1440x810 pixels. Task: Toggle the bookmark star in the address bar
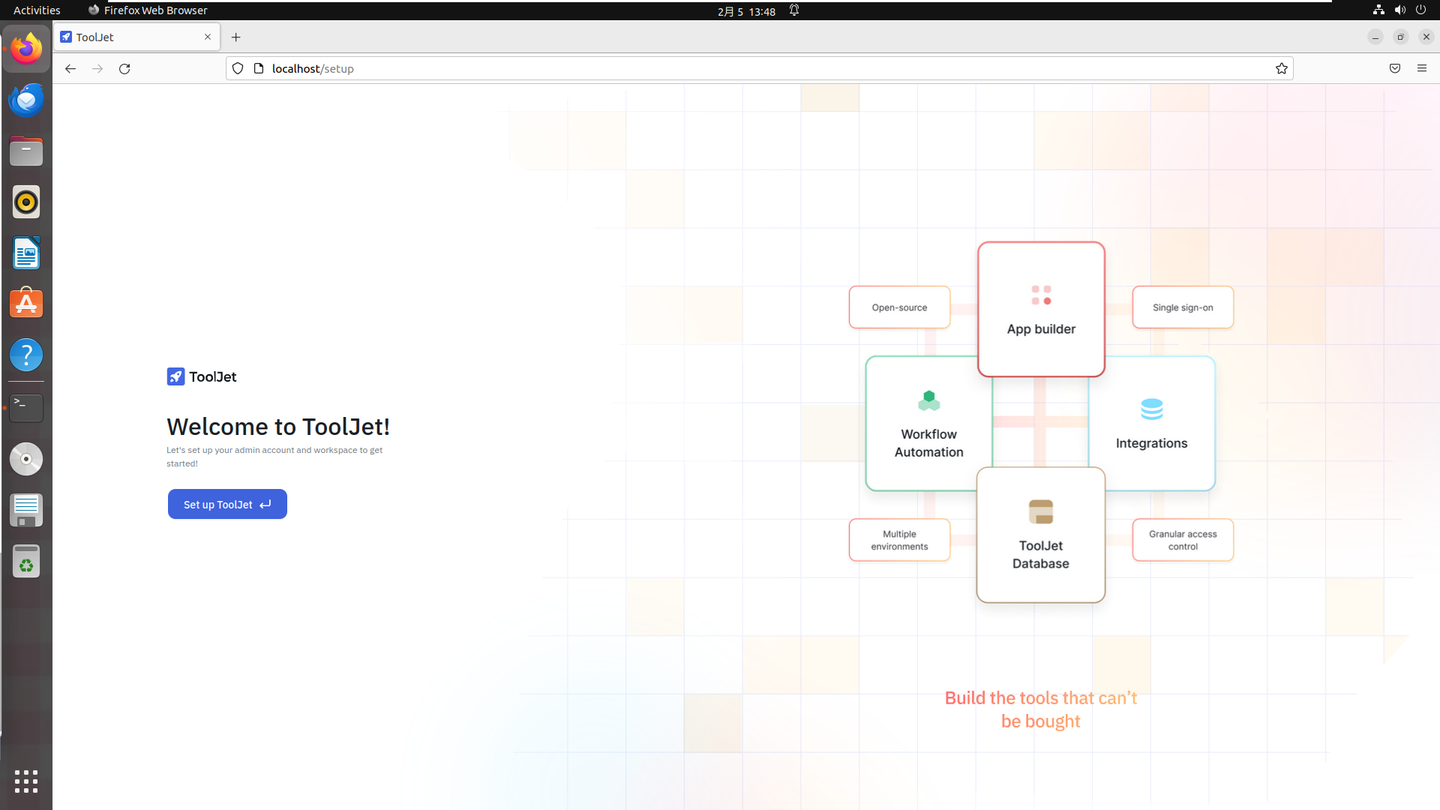[x=1281, y=68]
